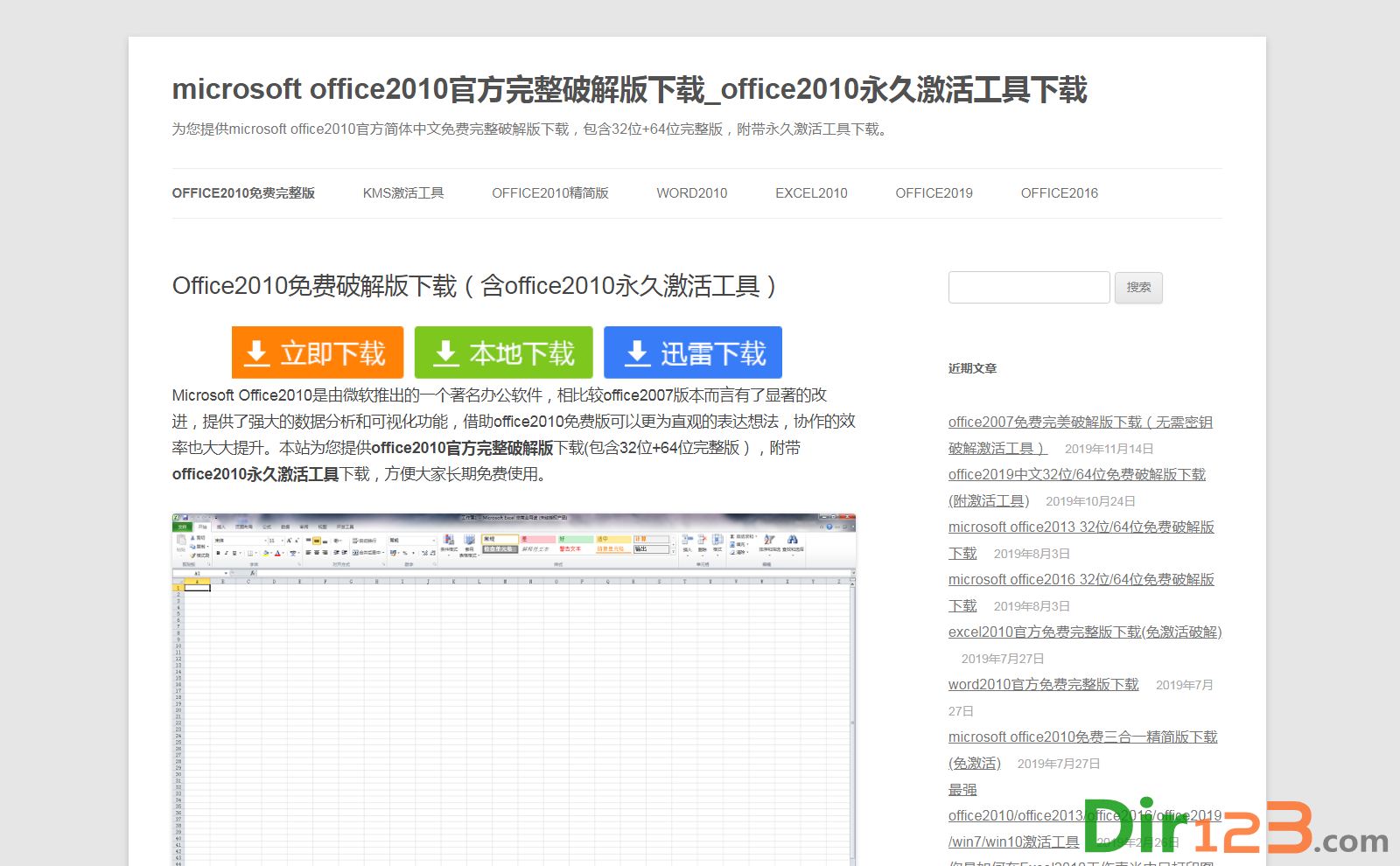Viewport: 1400px width, 866px height.
Task: Click the 搜索 search button
Action: [1138, 288]
